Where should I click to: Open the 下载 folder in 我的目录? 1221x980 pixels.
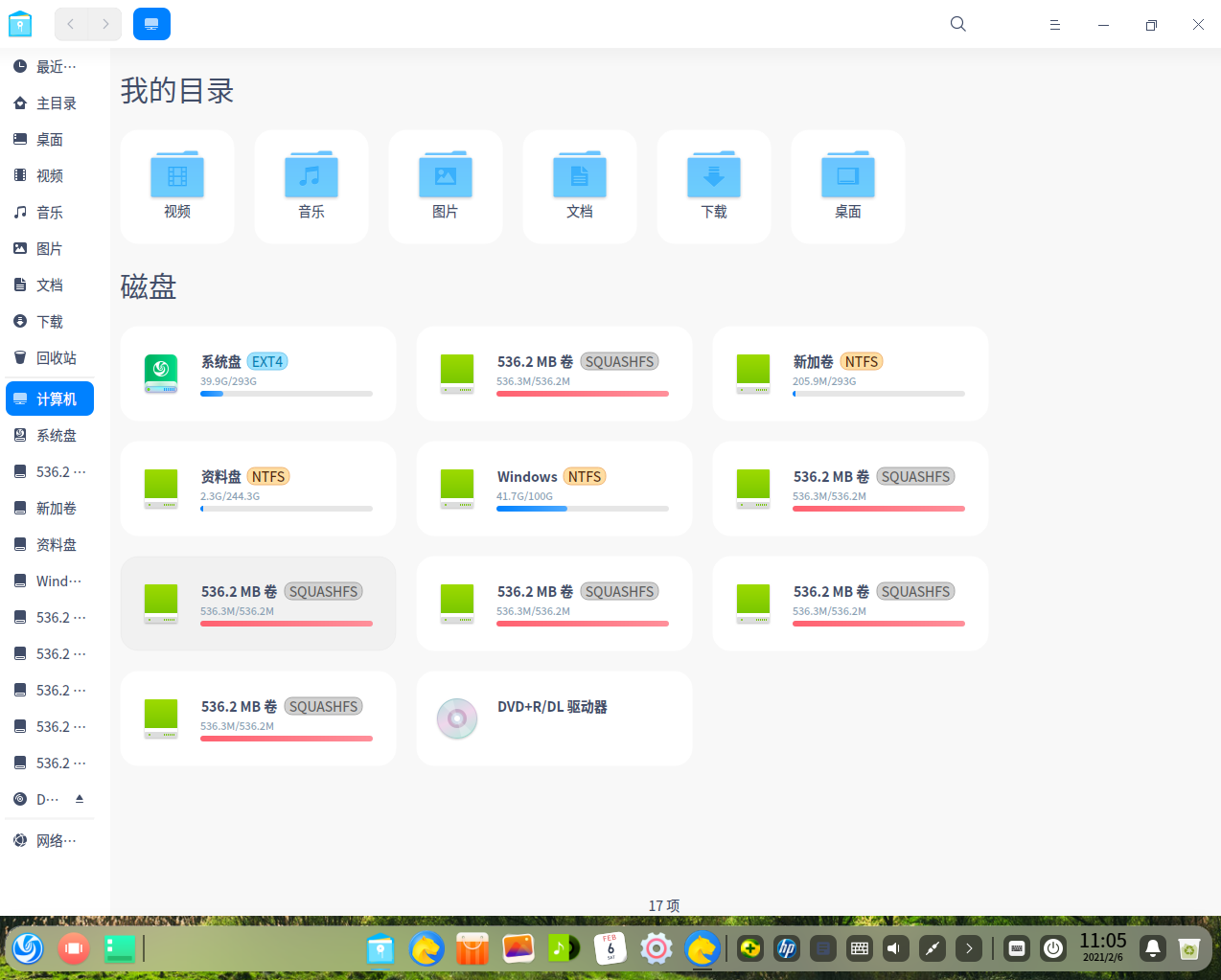714,187
